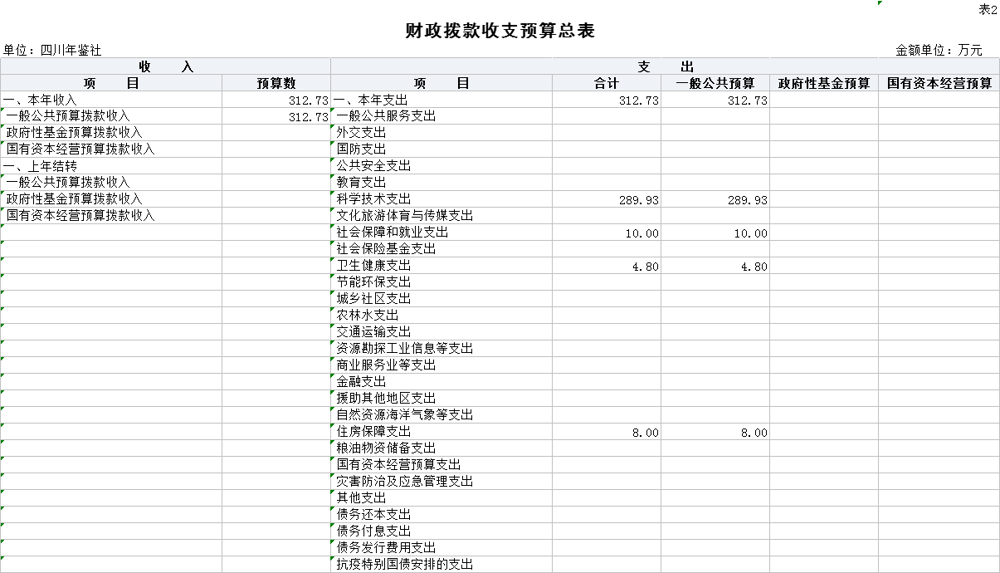Select the 社会保障和就业支出 cell

click(x=392, y=233)
